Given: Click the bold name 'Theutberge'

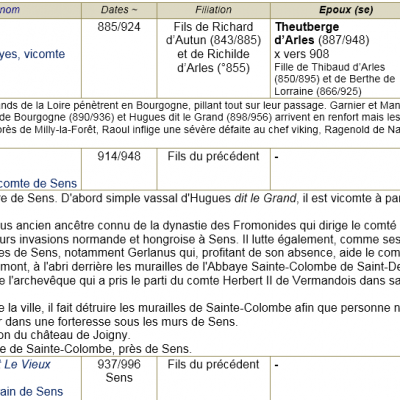Looking at the screenshot, I should pyautogui.click(x=307, y=27).
